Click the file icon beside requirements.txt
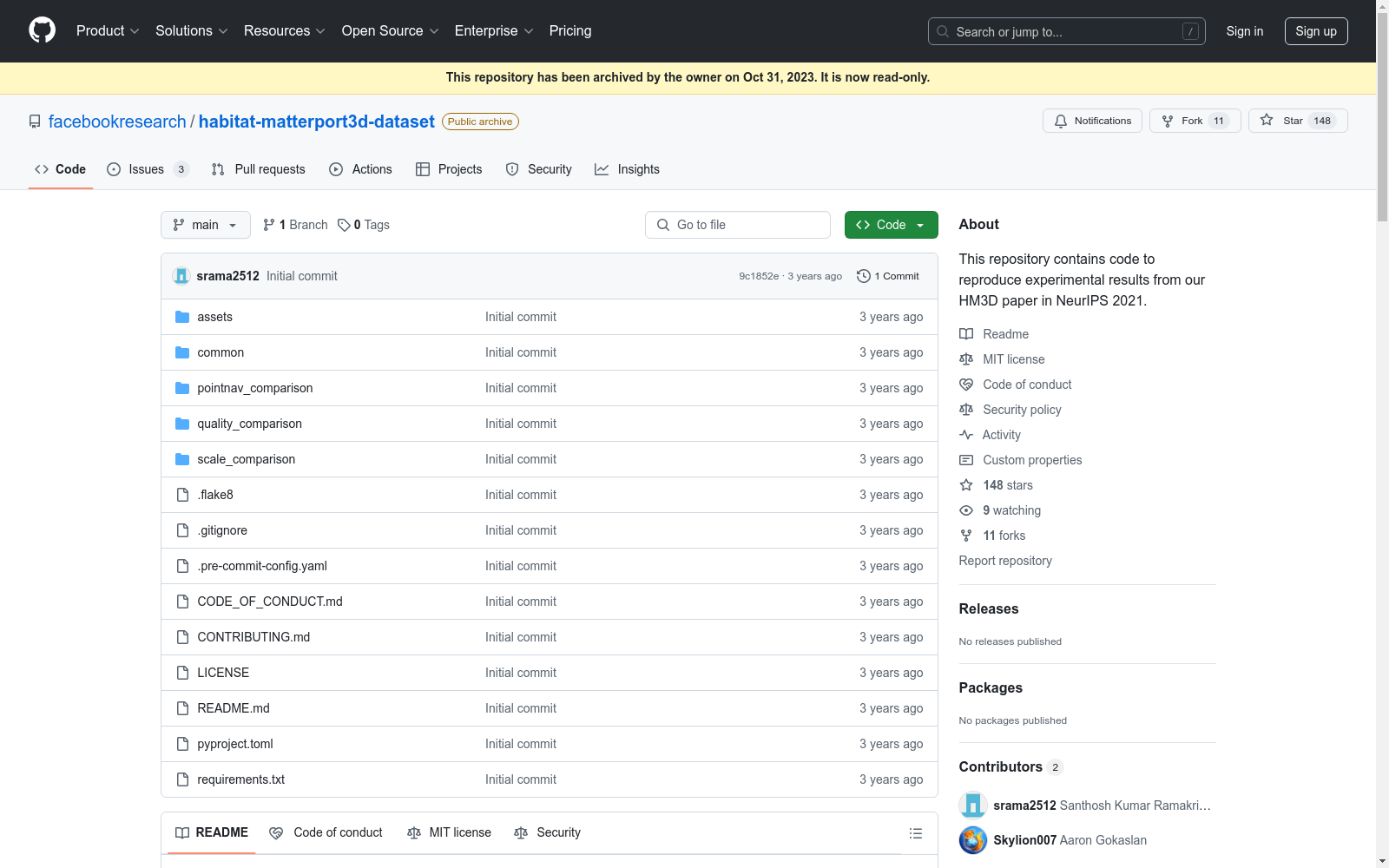This screenshot has height=868, width=1389. pyautogui.click(x=182, y=779)
